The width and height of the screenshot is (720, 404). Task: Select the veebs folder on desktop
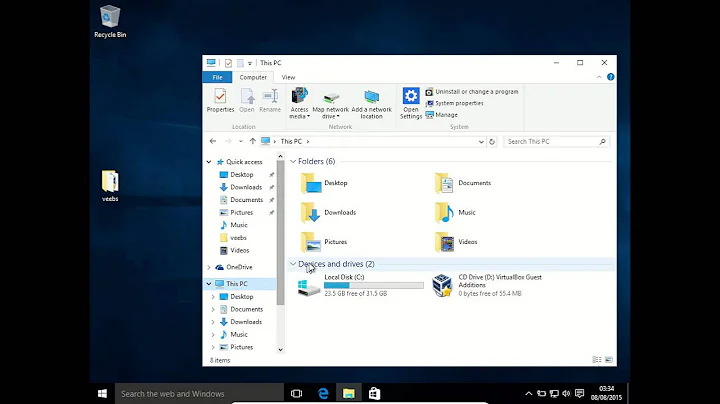pyautogui.click(x=110, y=186)
